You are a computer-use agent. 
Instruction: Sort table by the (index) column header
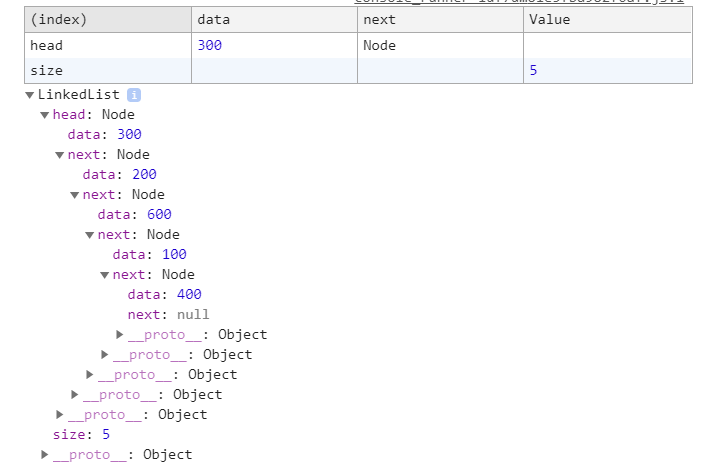click(108, 20)
